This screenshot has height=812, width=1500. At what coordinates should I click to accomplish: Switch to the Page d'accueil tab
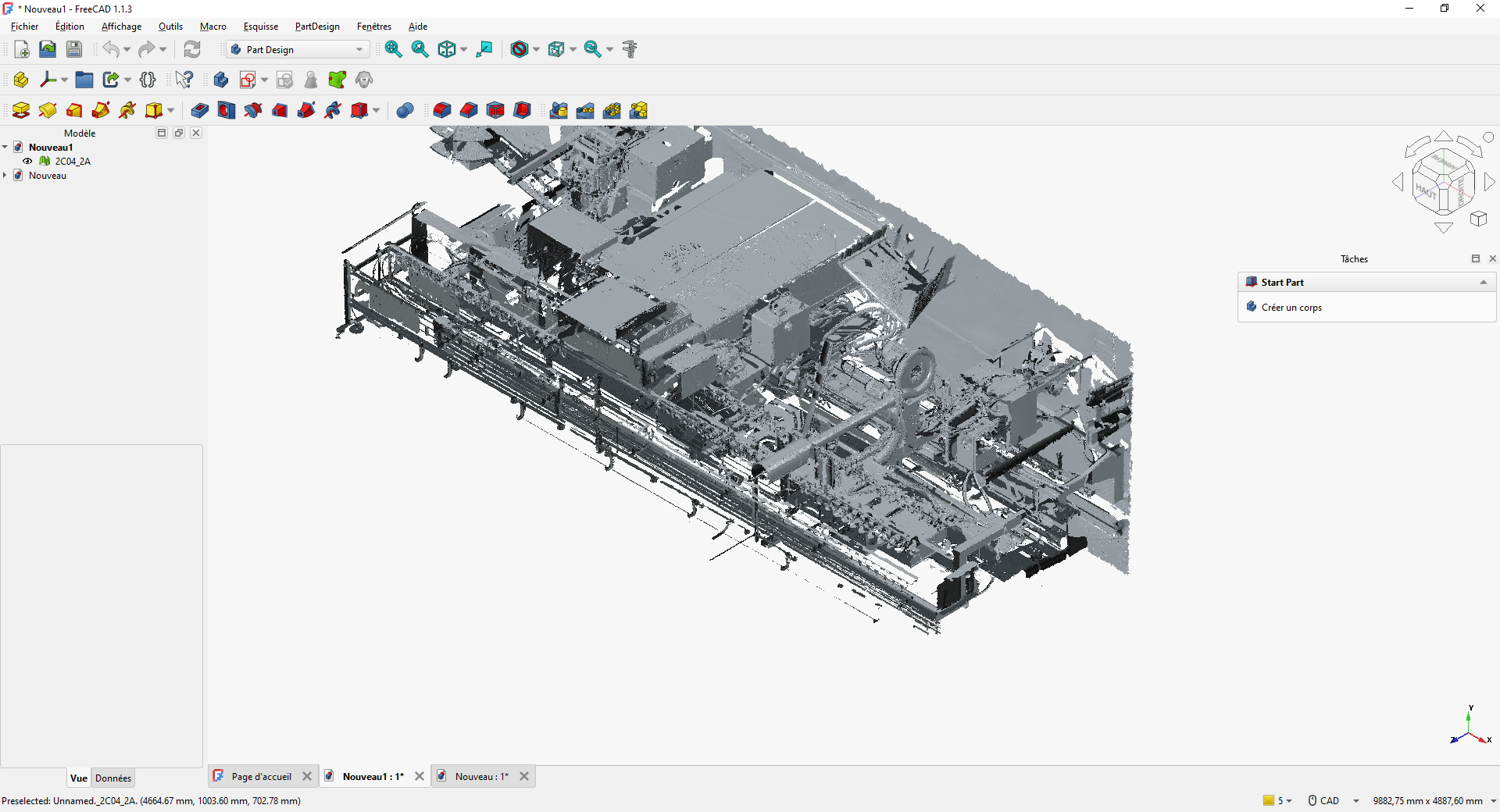(262, 776)
